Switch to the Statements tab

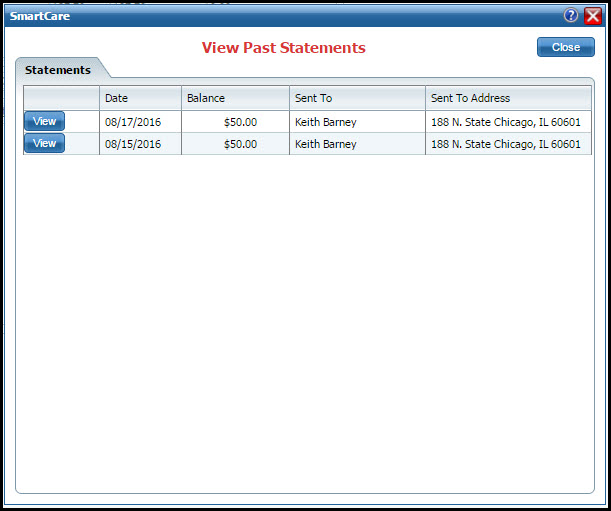[x=58, y=70]
